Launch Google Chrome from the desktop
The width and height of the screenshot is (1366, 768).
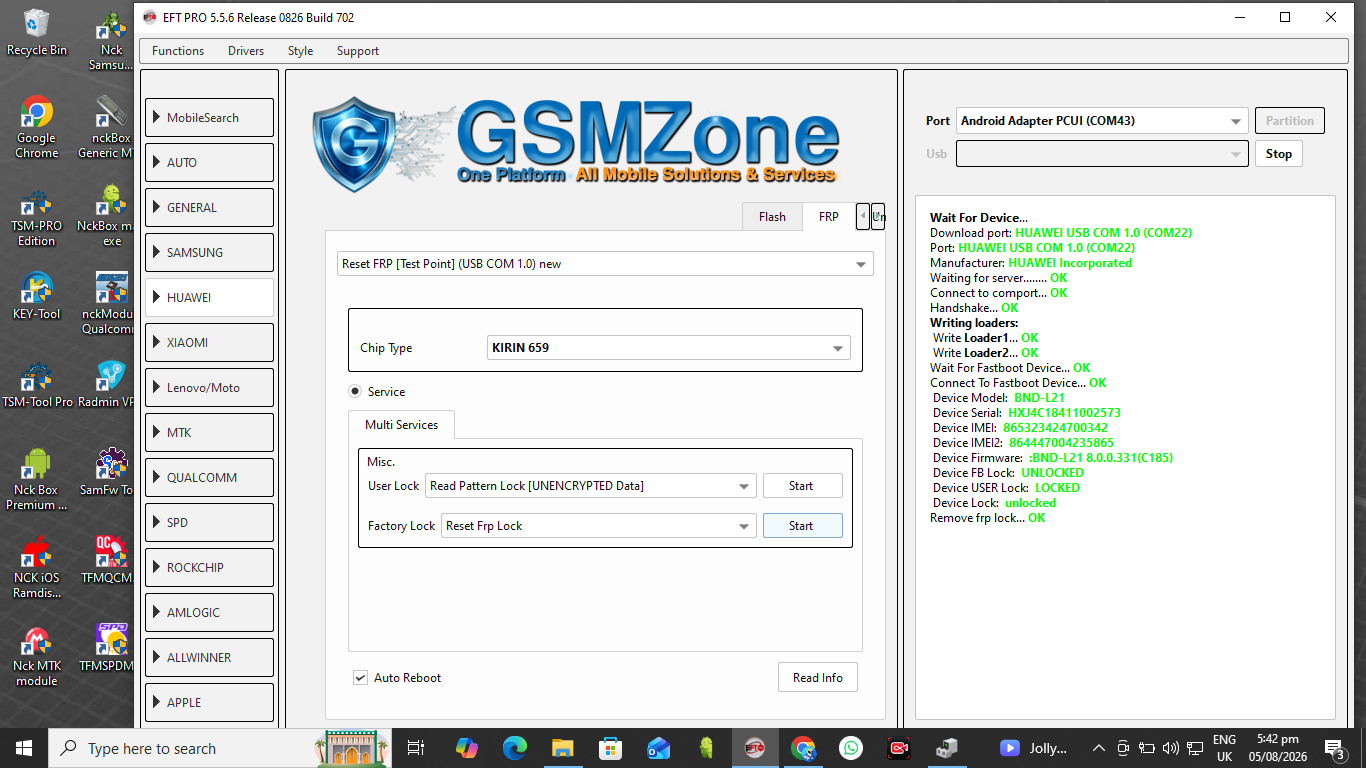pyautogui.click(x=37, y=128)
